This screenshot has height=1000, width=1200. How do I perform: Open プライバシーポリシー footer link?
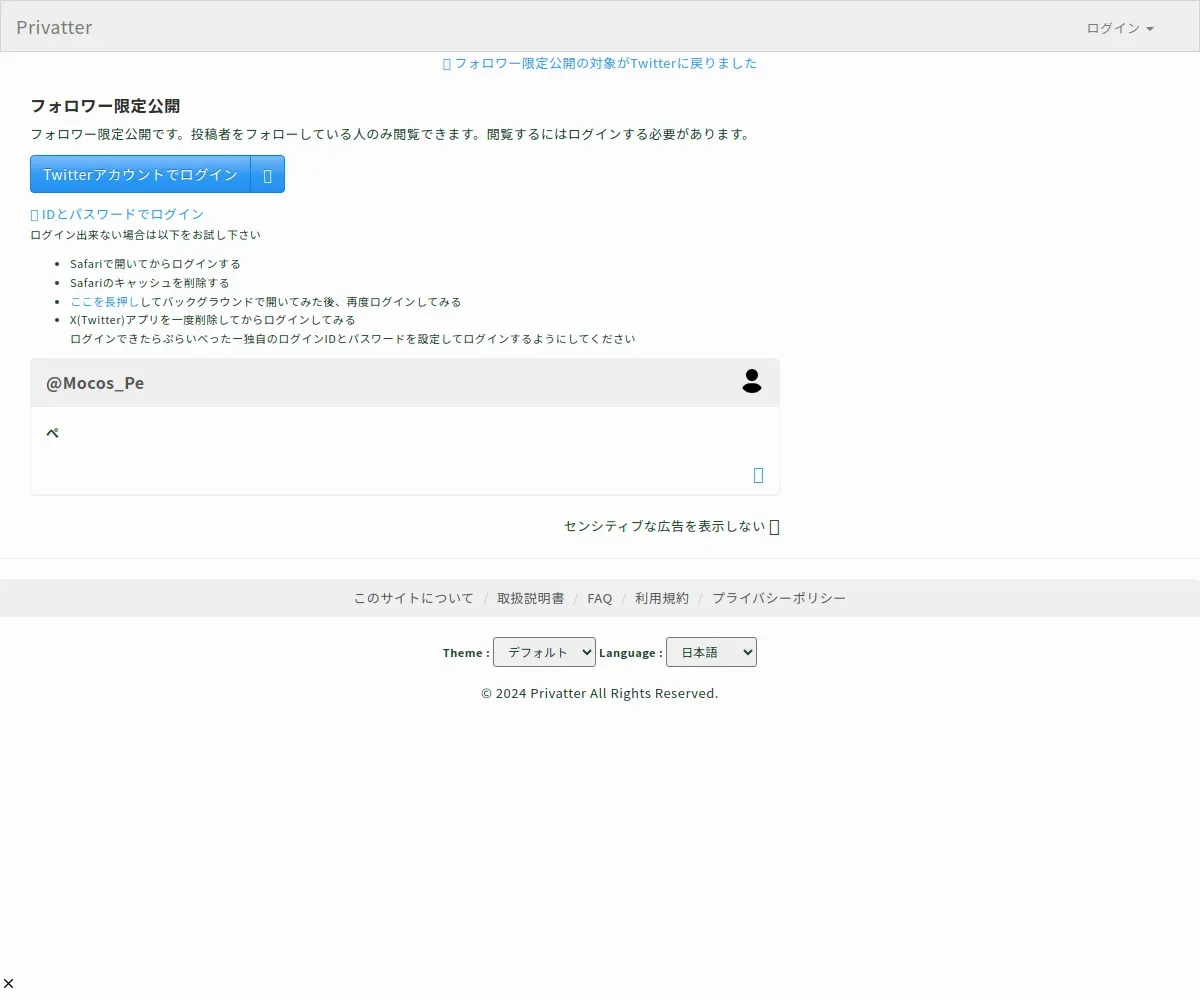click(779, 598)
